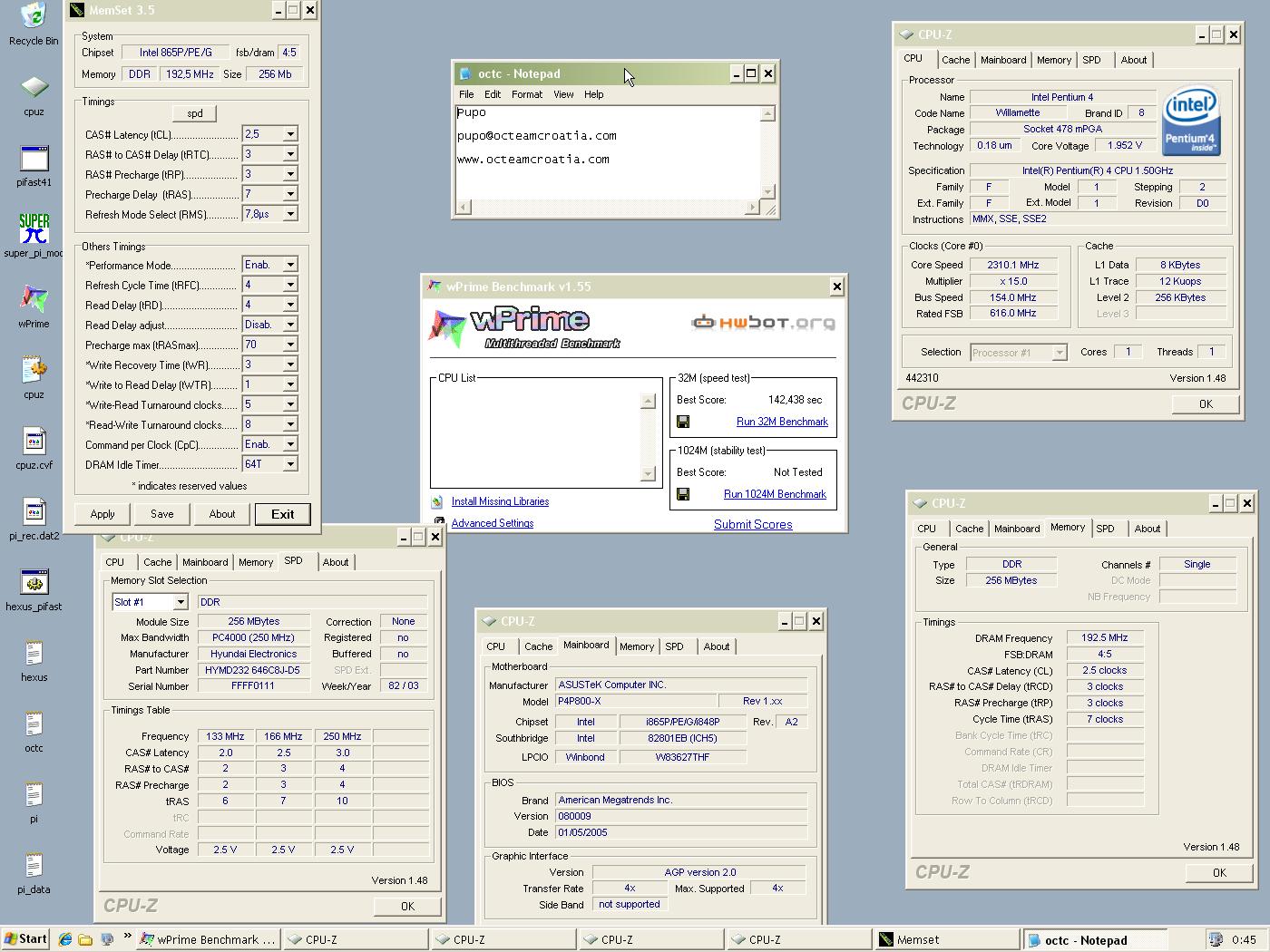This screenshot has width=1270, height=952.
Task: Open the Slot #1 memory slot dropdown
Action: coord(181,602)
